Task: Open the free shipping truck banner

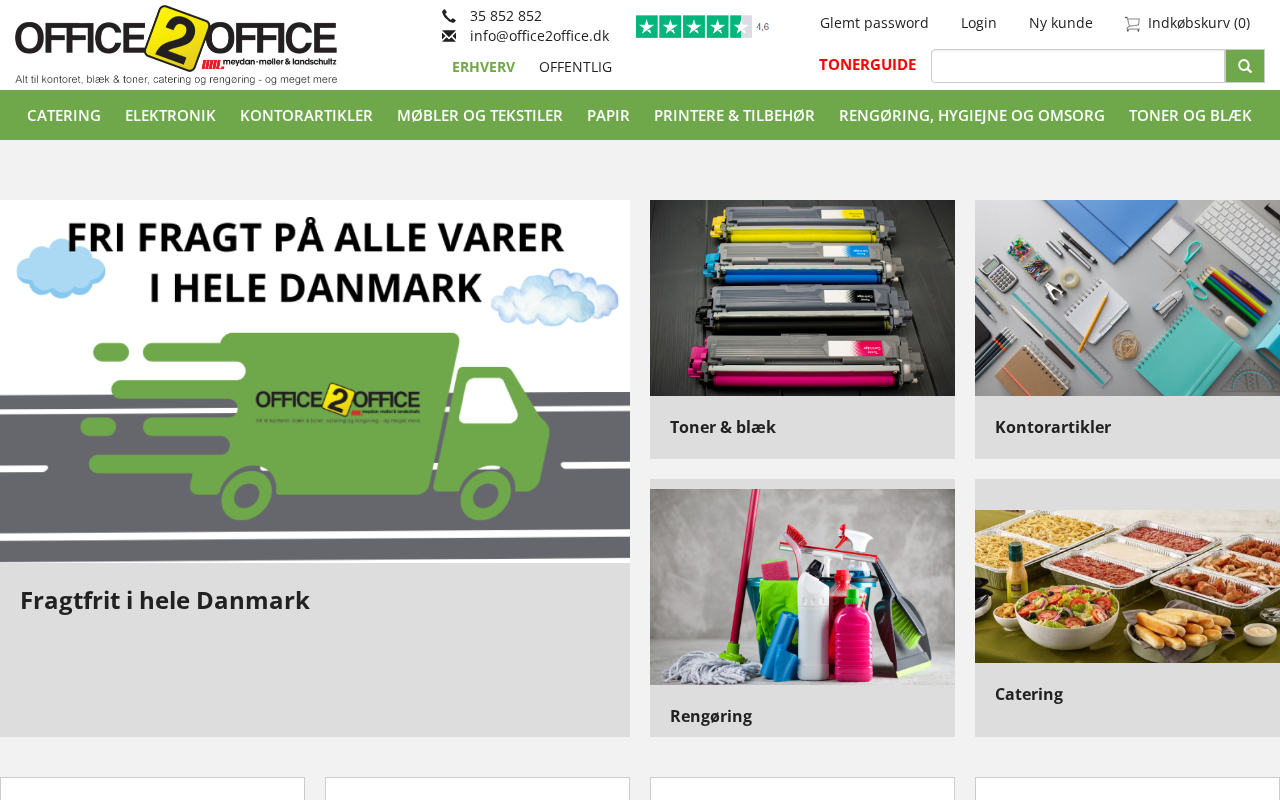Action: [x=315, y=380]
